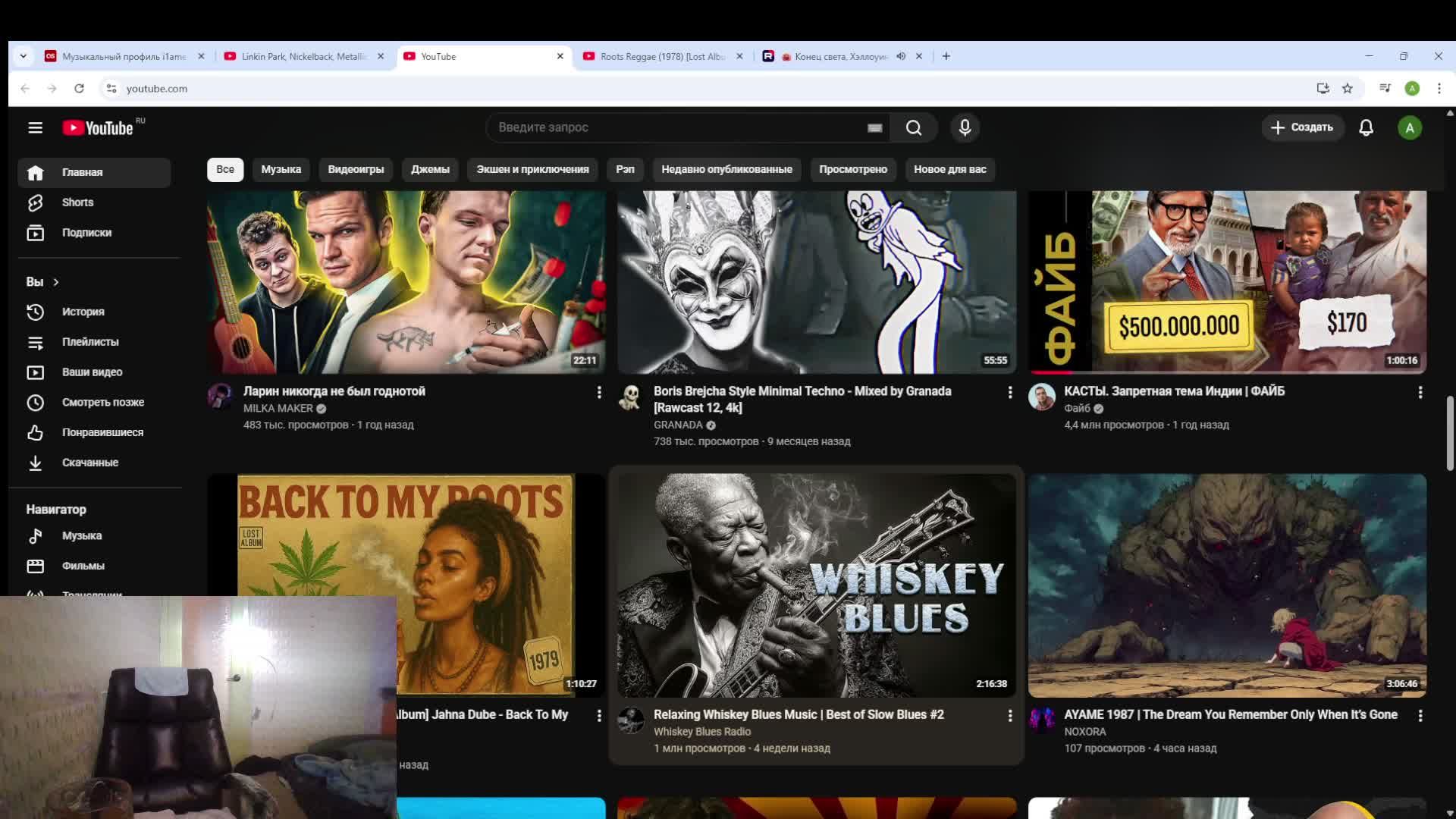Open the tab search dropdown arrow
This screenshot has height=819, width=1456.
[24, 56]
